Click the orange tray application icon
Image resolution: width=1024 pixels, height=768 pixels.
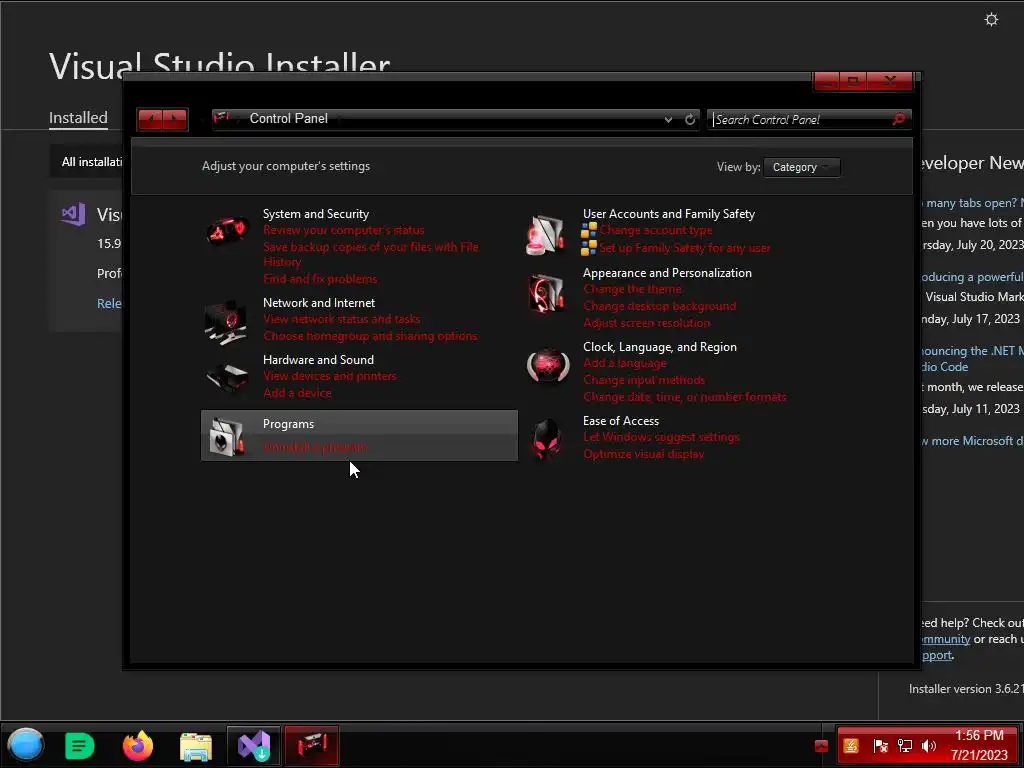pyautogui.click(x=851, y=746)
